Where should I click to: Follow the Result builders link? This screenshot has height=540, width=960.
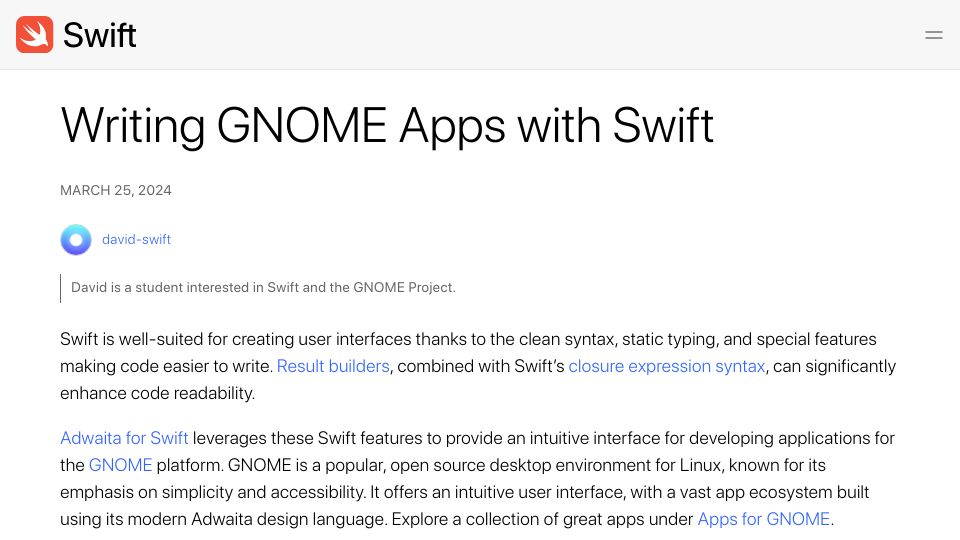pos(333,366)
